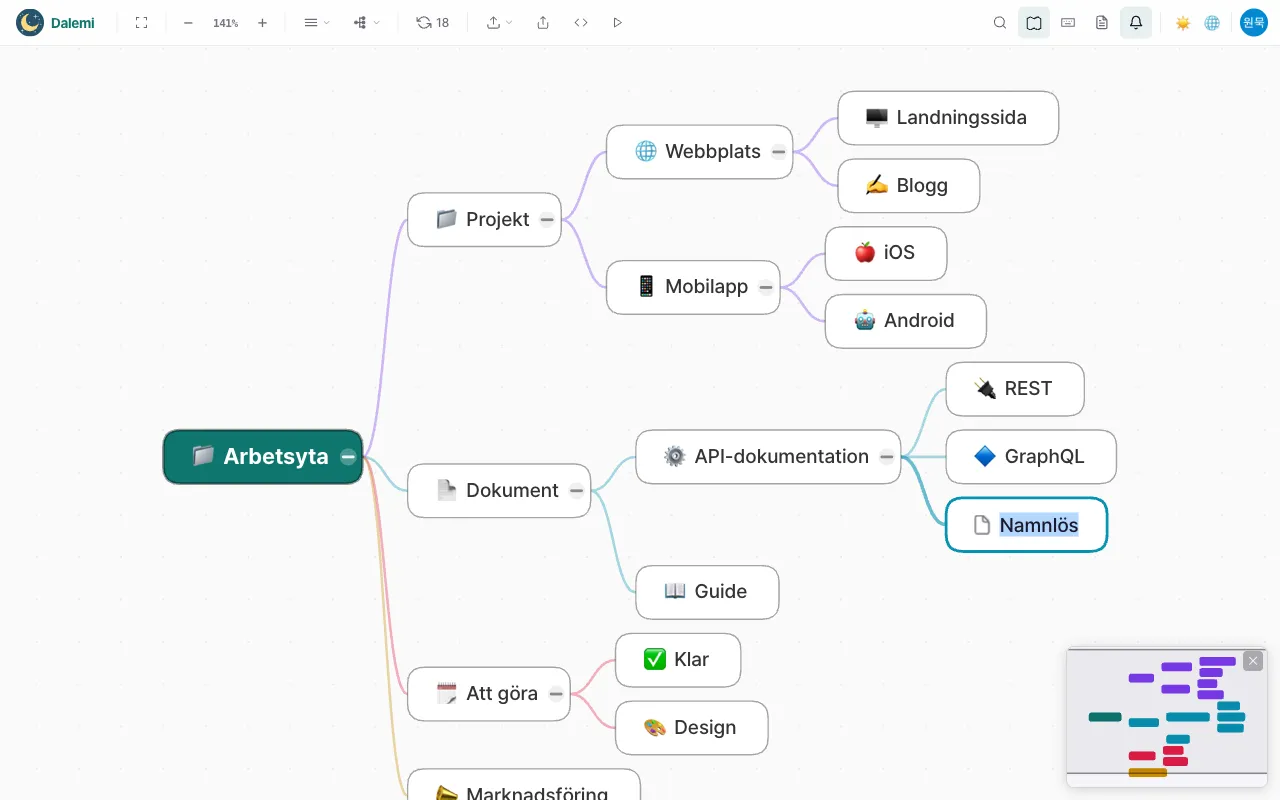Open the layout structure dropdown

(366, 22)
